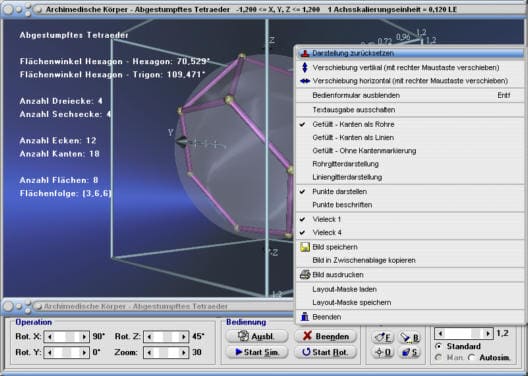The width and height of the screenshot is (528, 376).
Task: Click Rot. Z slider right arrow
Action: [184, 337]
